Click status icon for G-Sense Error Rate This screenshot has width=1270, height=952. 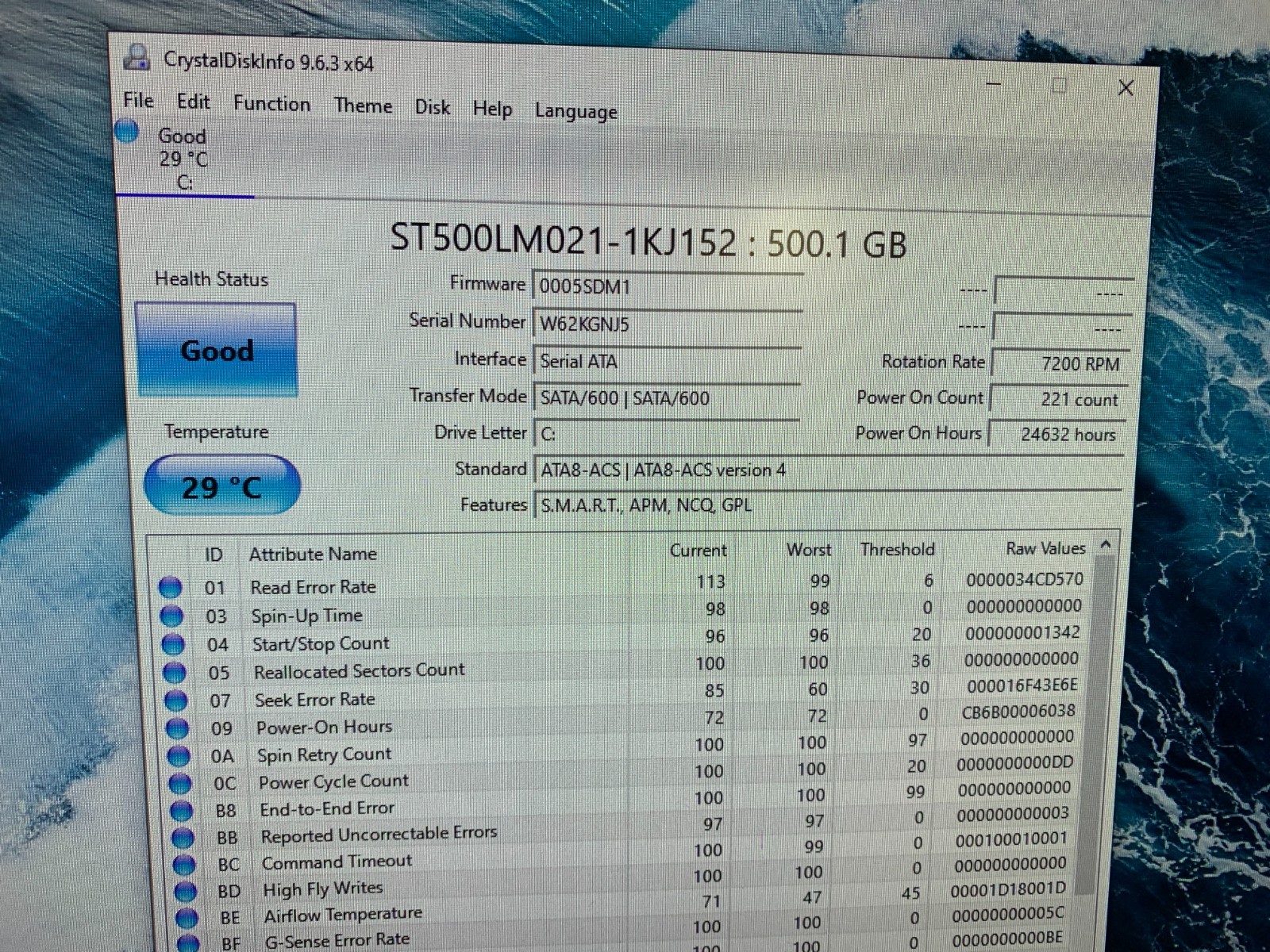[x=188, y=942]
